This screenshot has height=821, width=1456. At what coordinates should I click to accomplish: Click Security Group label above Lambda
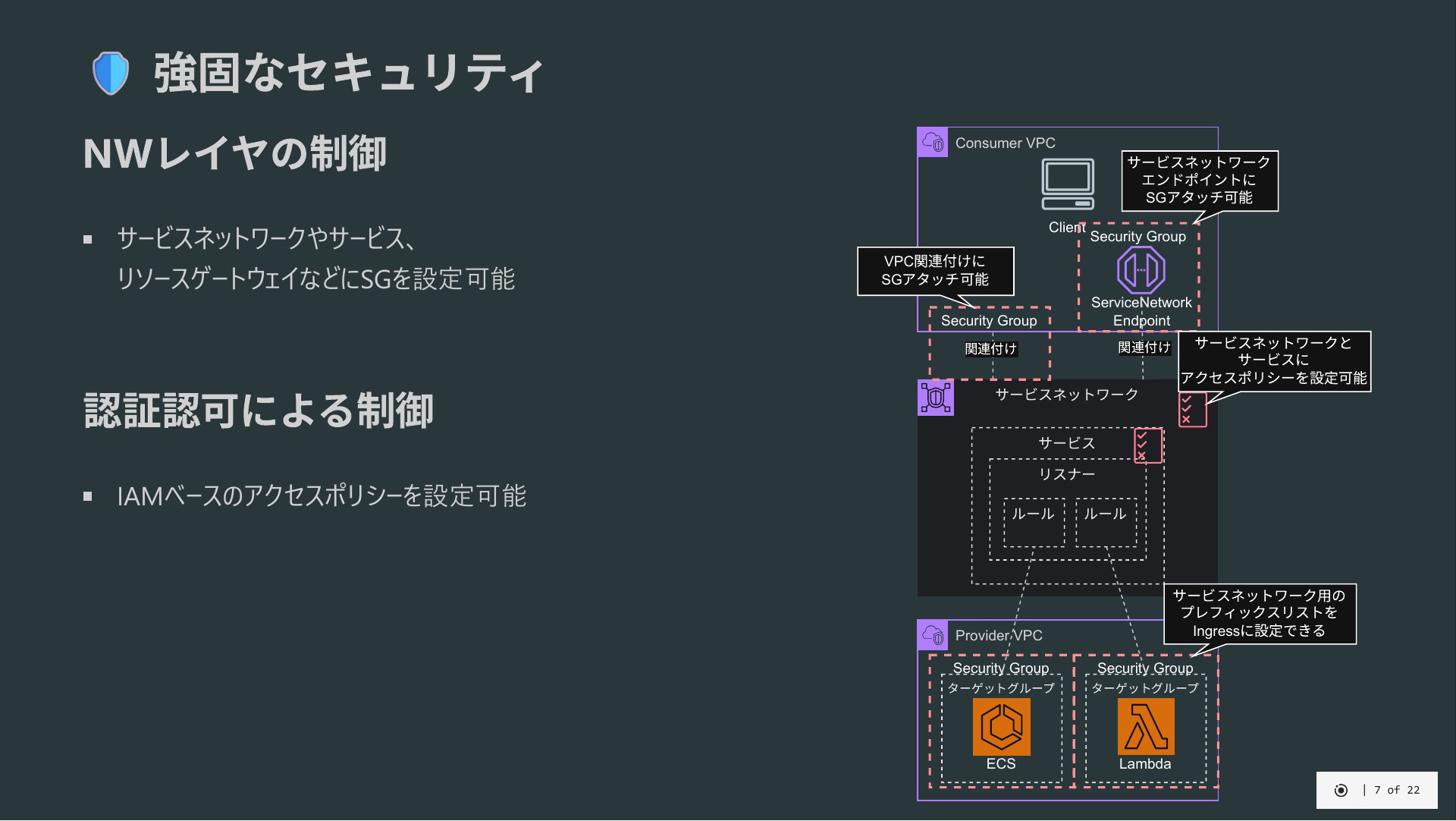(1145, 668)
